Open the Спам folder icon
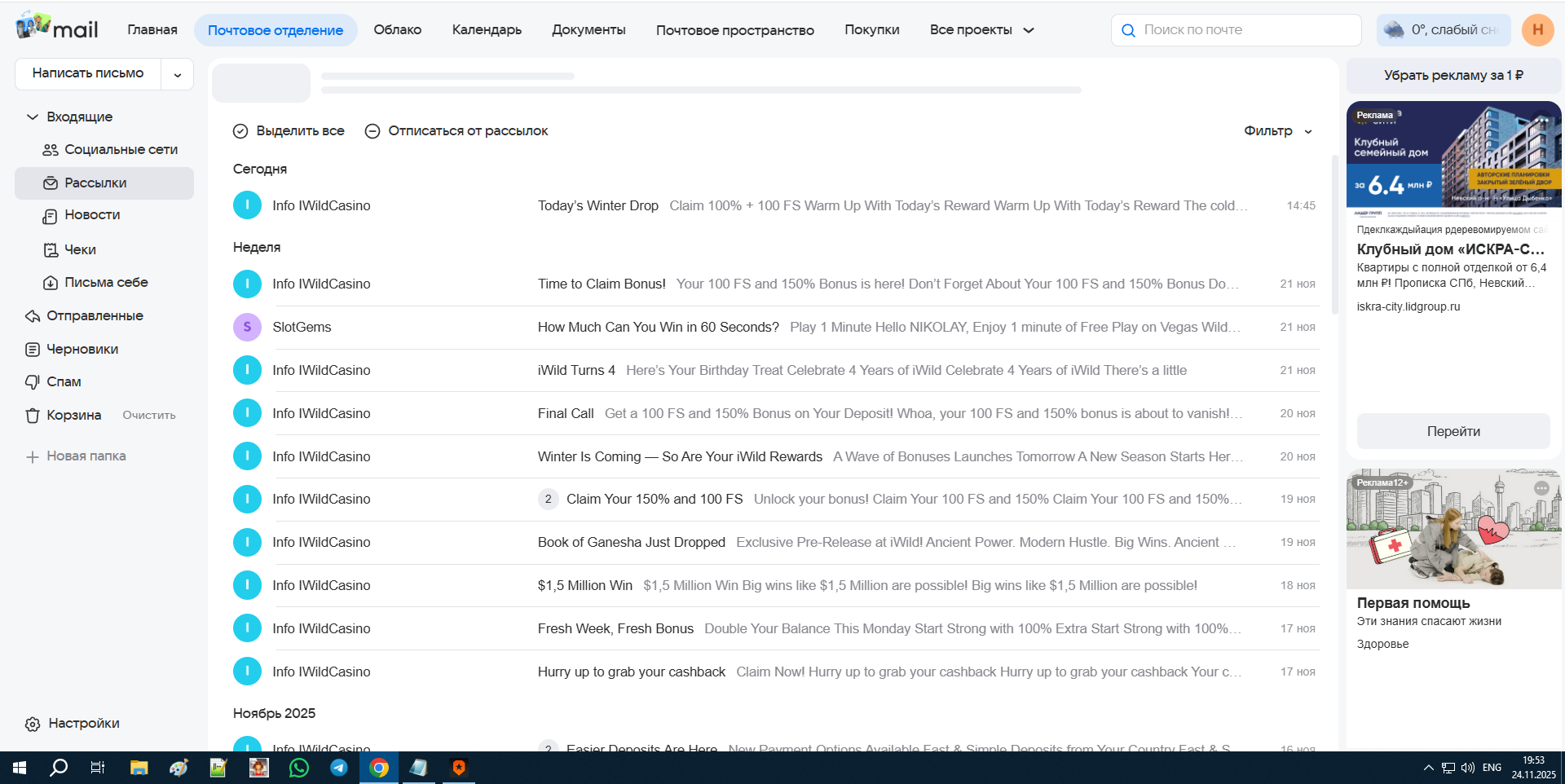Viewport: 1565px width, 784px height. coord(33,381)
